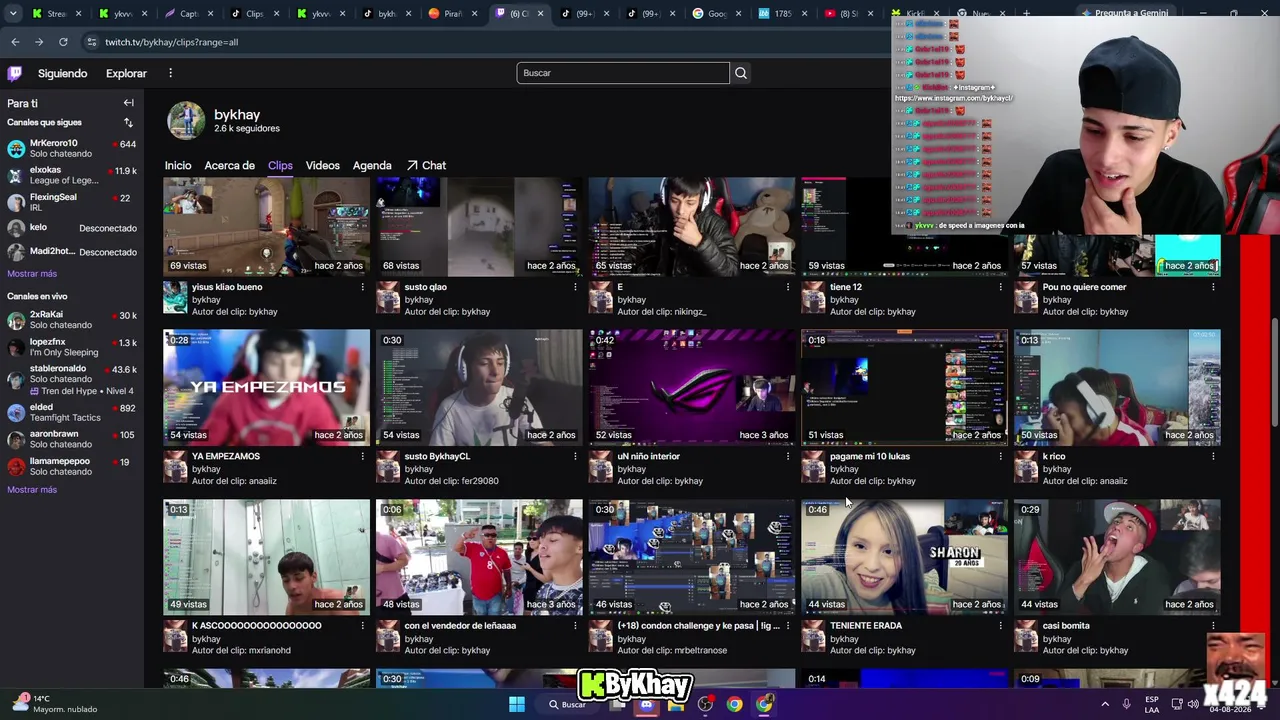Open clip title 'K ASCOOOOOOOOOOOOOOOO'

pos(257,626)
